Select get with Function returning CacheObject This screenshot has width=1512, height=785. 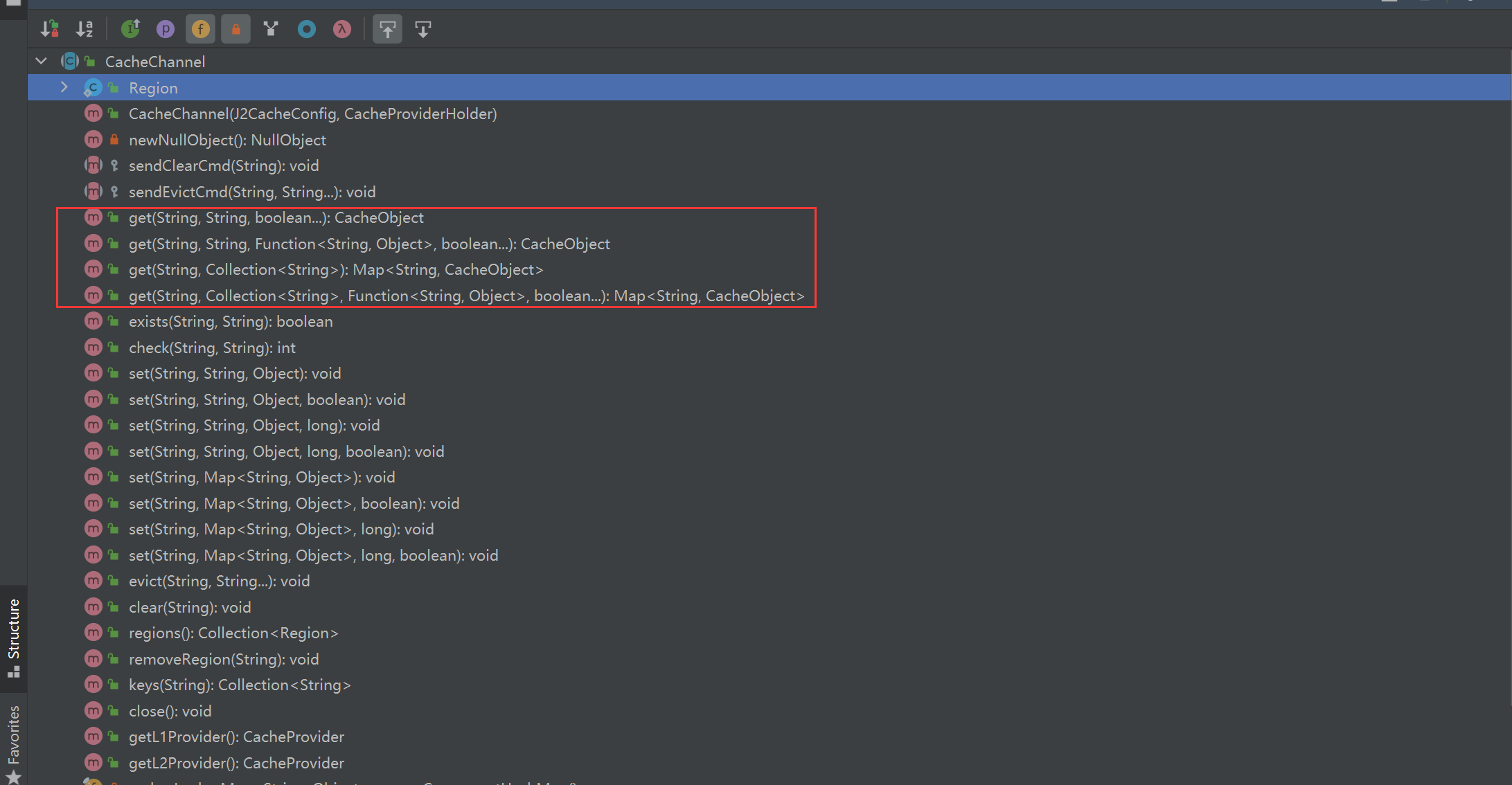click(x=369, y=244)
